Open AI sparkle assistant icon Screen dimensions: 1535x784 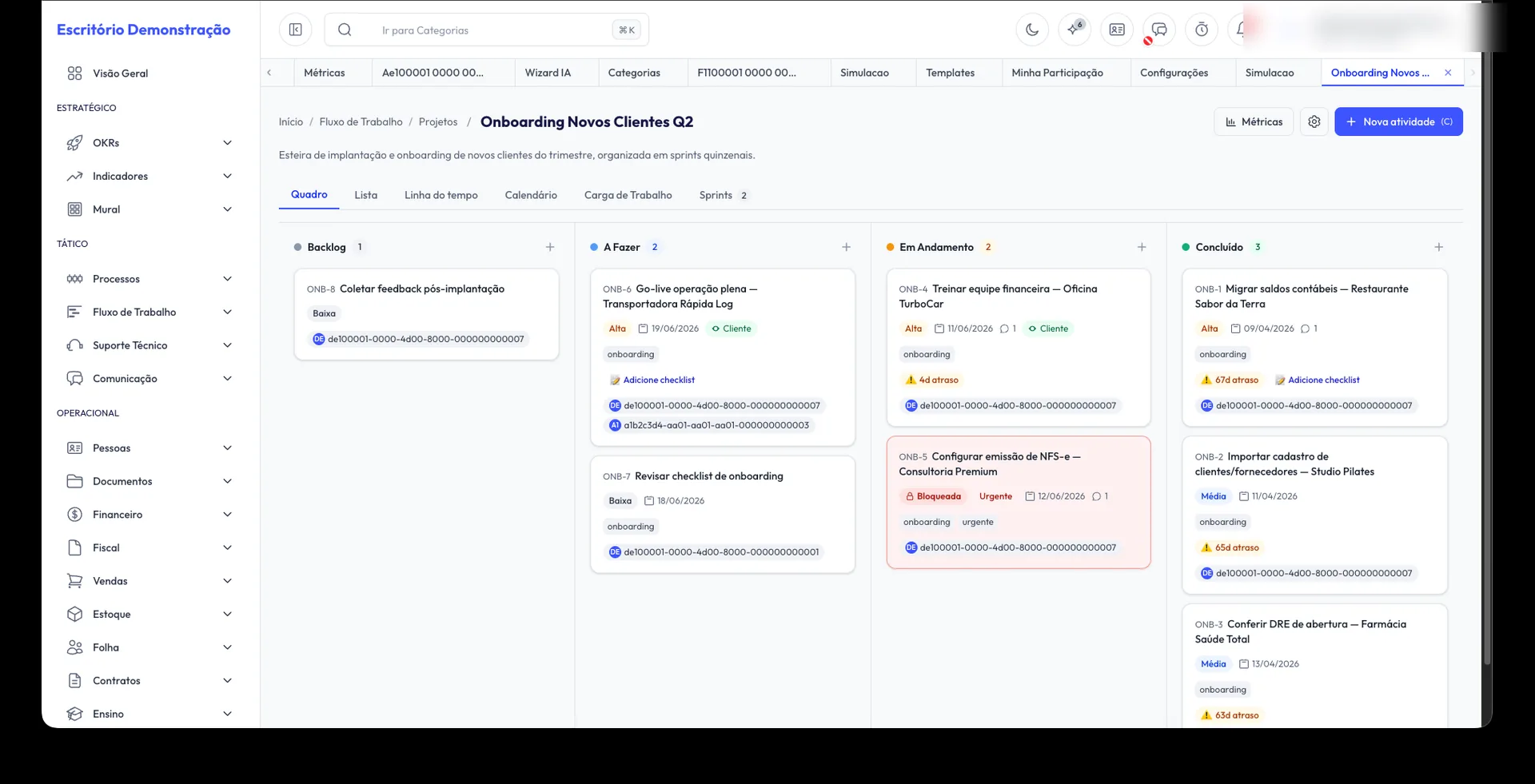[1074, 30]
